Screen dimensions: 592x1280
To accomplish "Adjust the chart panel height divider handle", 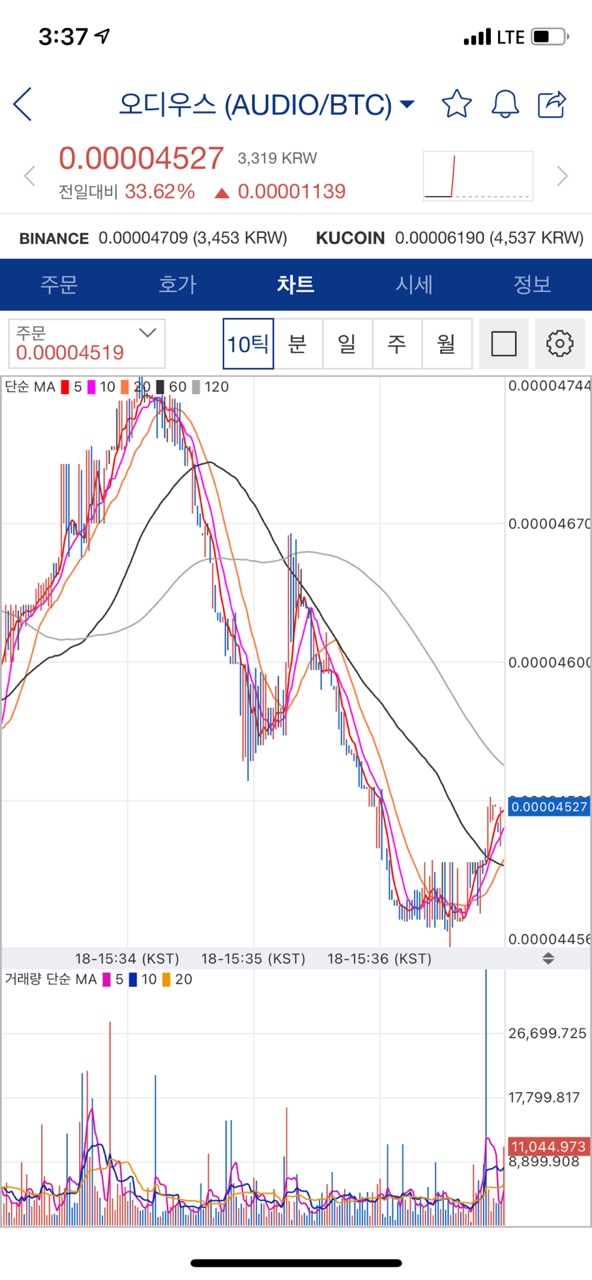I will point(547,958).
